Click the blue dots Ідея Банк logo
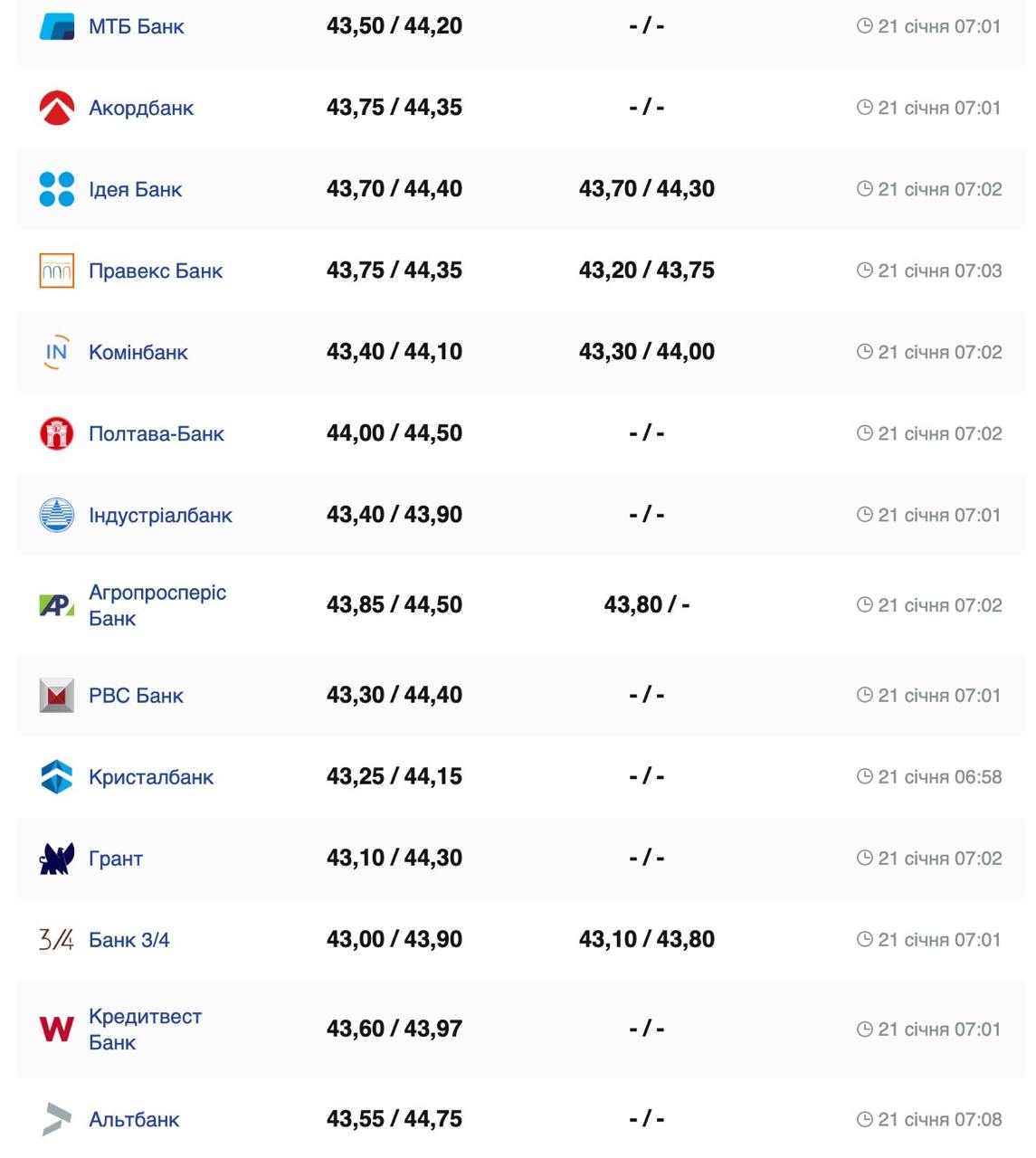 [x=57, y=189]
